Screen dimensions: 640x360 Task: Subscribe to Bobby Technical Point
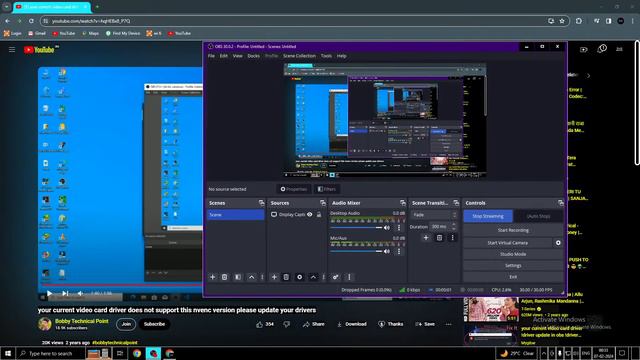[x=154, y=324]
